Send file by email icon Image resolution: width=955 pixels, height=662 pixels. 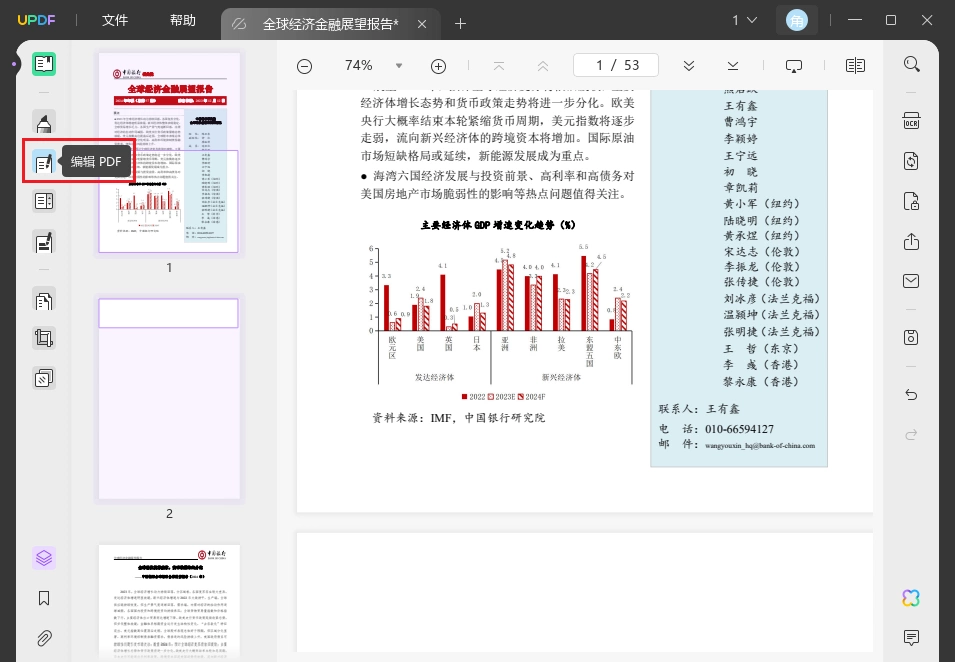tap(911, 281)
